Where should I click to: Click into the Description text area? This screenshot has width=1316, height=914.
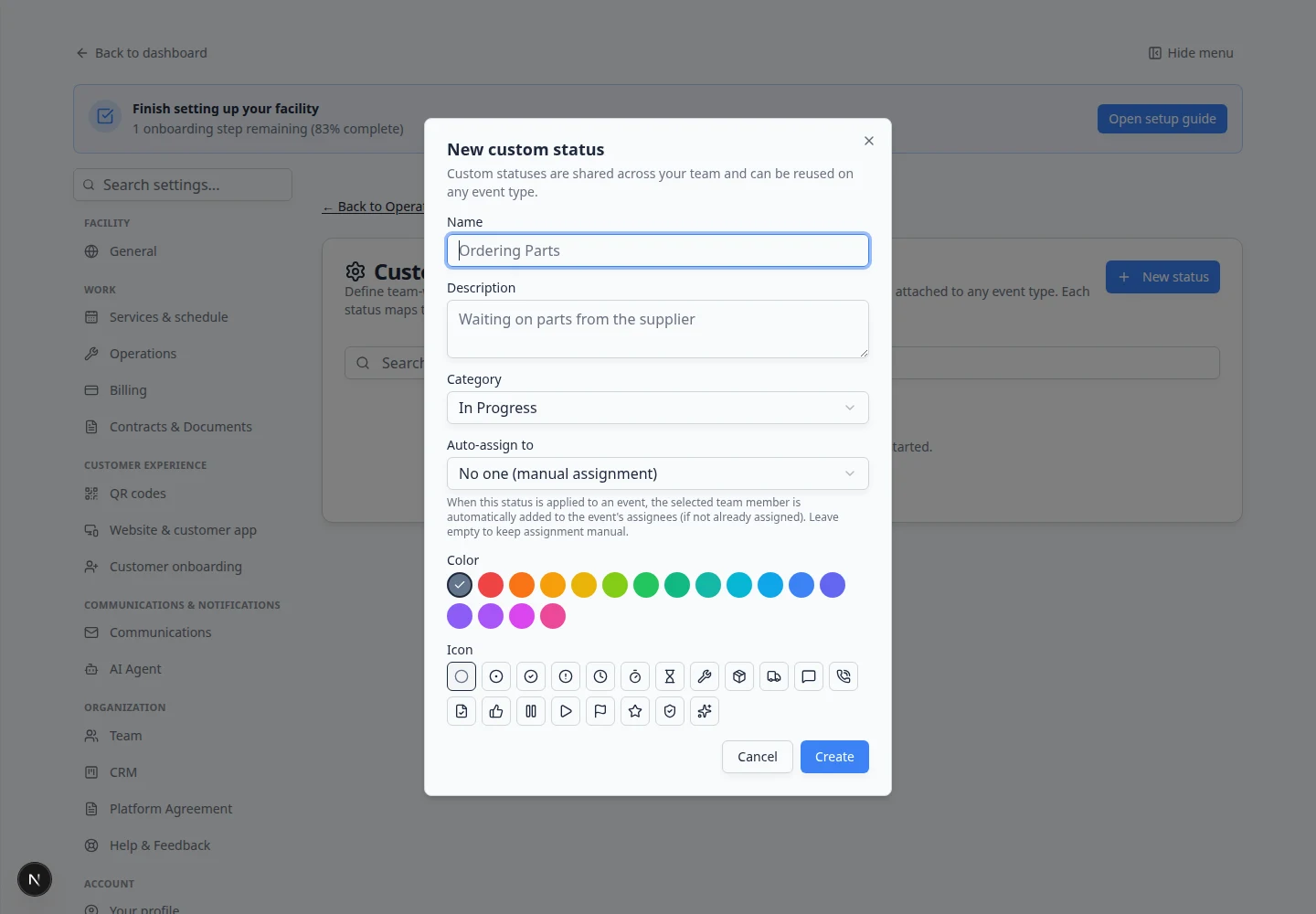pos(658,329)
